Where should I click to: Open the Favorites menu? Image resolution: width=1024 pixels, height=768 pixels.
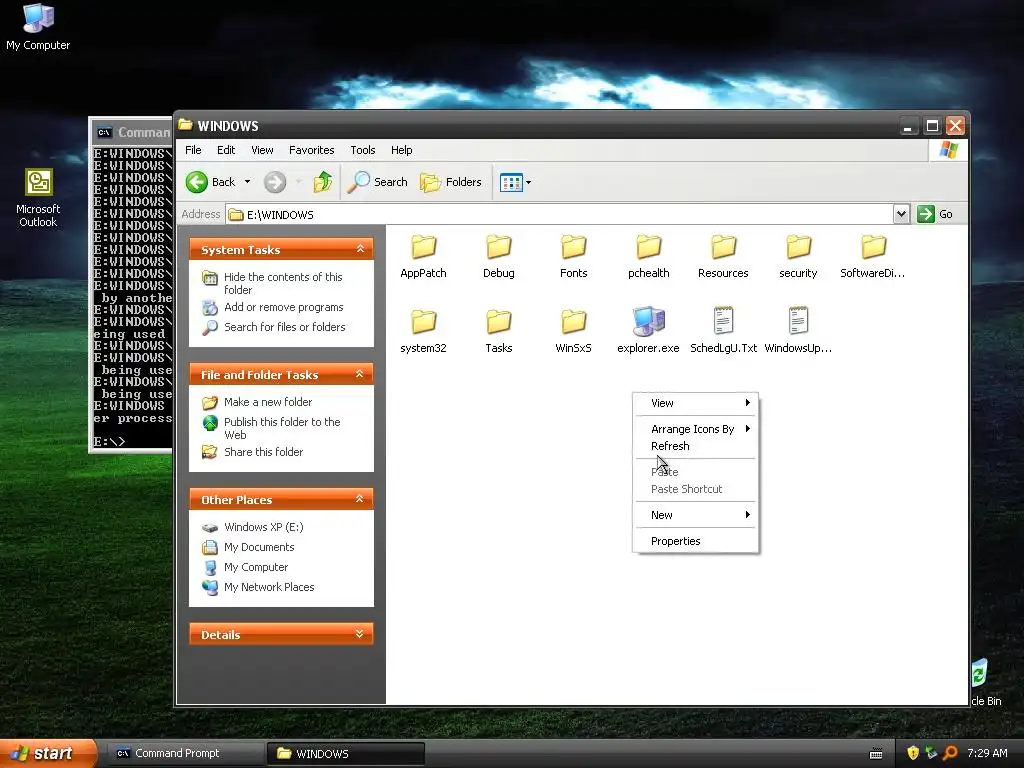tap(312, 150)
